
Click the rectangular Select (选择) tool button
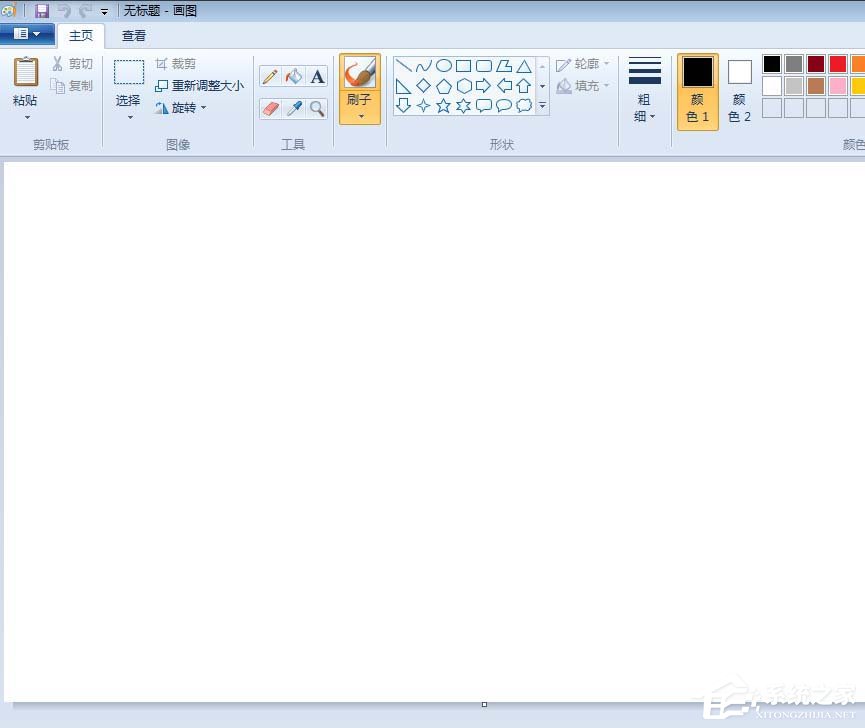coord(129,82)
